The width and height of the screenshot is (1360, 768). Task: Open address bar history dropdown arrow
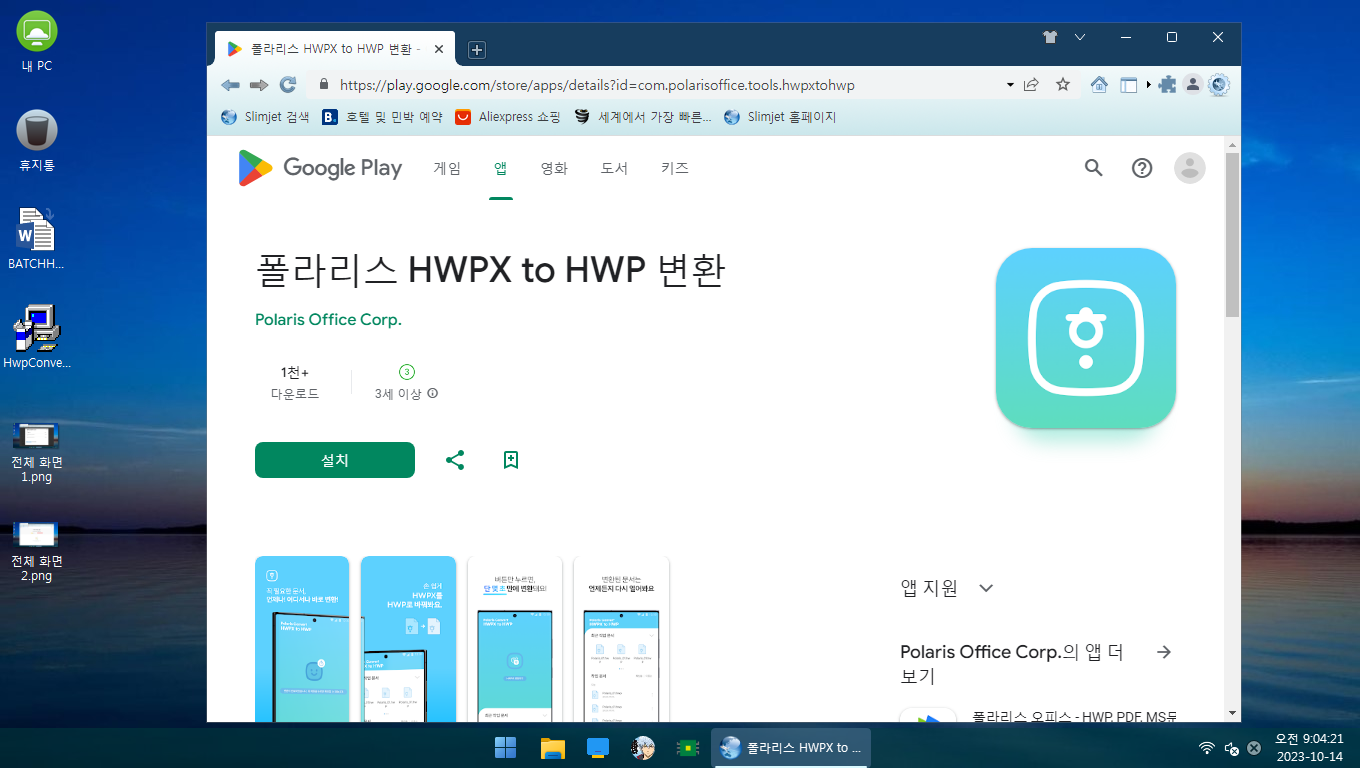click(1010, 85)
